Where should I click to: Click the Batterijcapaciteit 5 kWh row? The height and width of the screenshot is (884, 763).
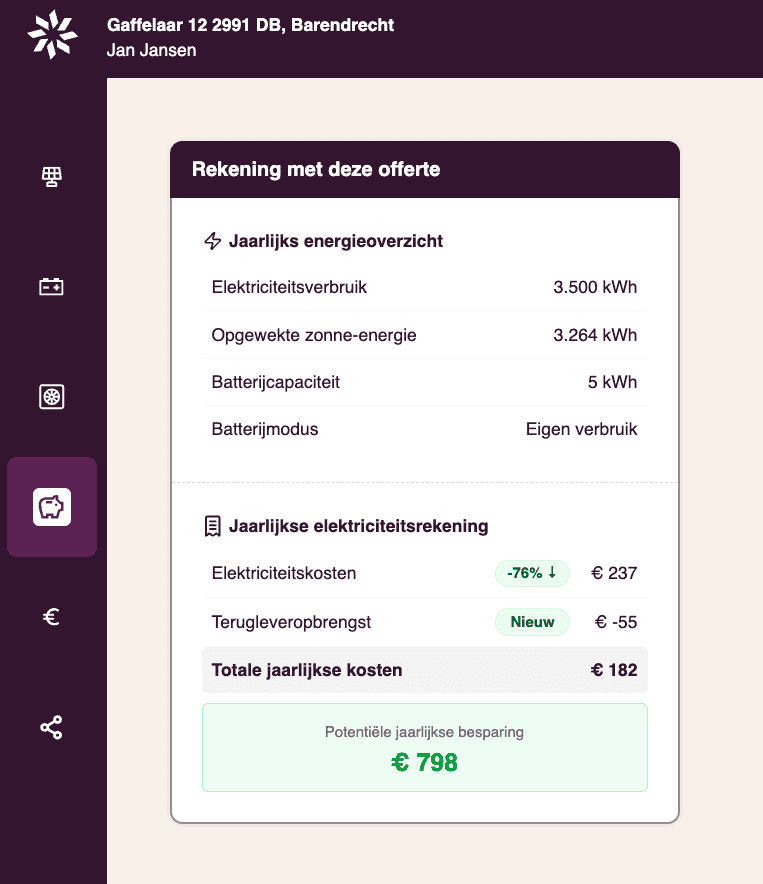[424, 382]
